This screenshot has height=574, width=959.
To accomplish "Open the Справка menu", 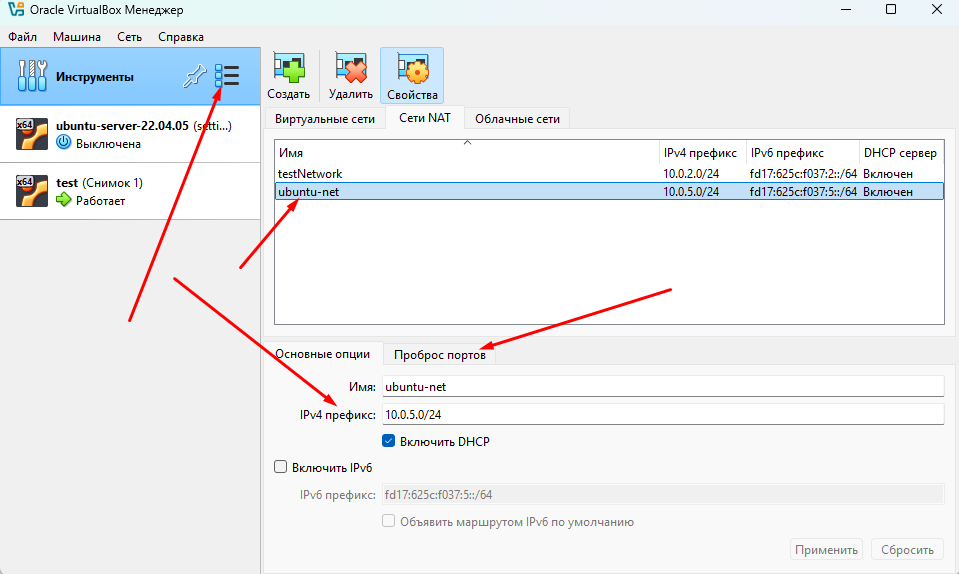I will (181, 37).
